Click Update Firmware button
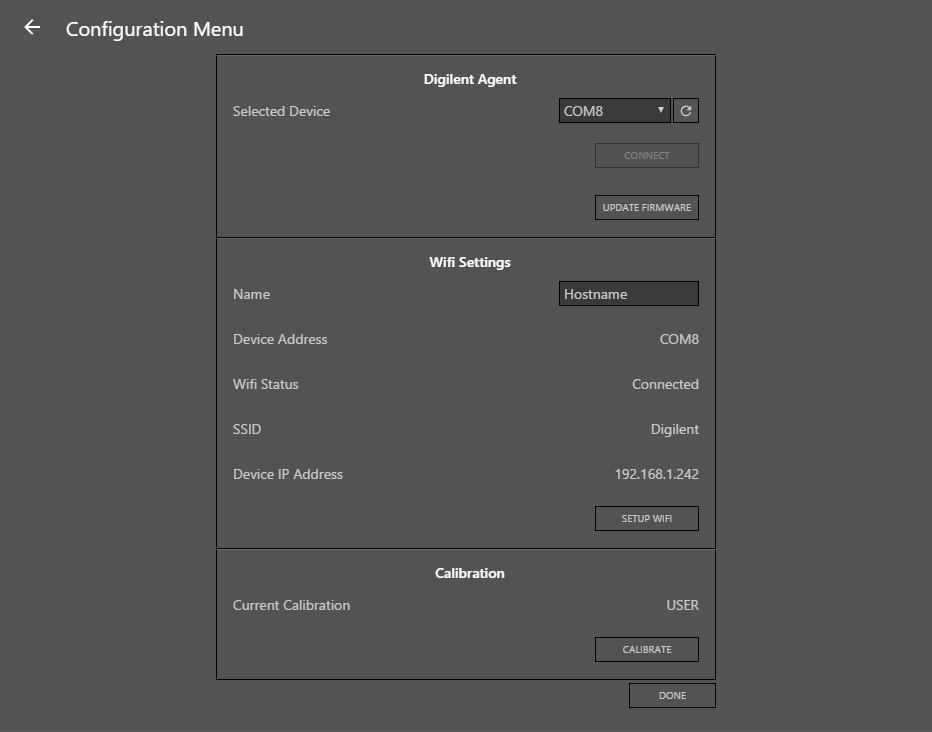Screen dimensions: 932x732 [647, 207]
